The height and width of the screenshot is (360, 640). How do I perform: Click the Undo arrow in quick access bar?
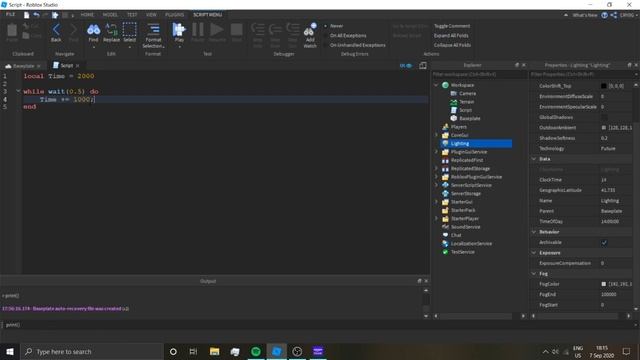pyautogui.click(x=36, y=15)
